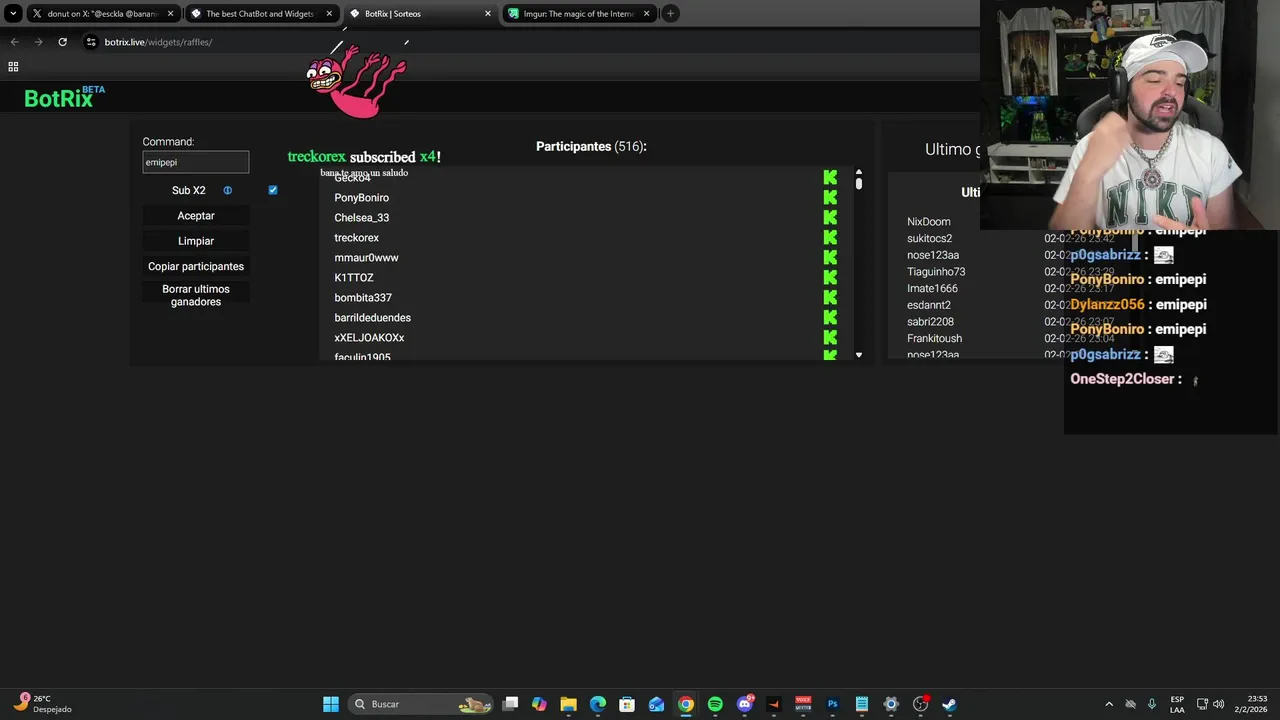
Task: Select participant barrildeduendes in the list
Action: [x=372, y=318]
